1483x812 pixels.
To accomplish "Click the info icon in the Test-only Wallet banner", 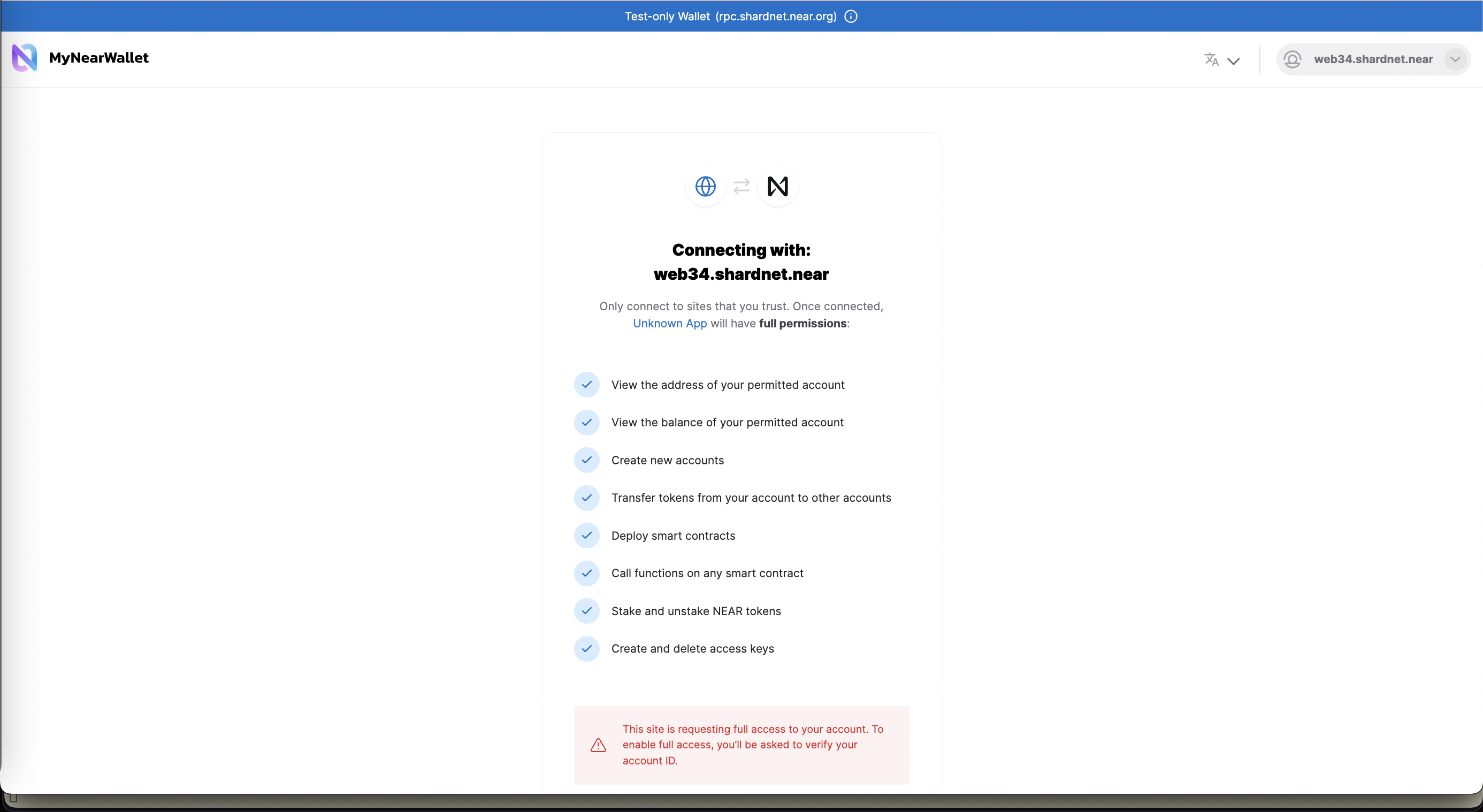I will coord(850,16).
